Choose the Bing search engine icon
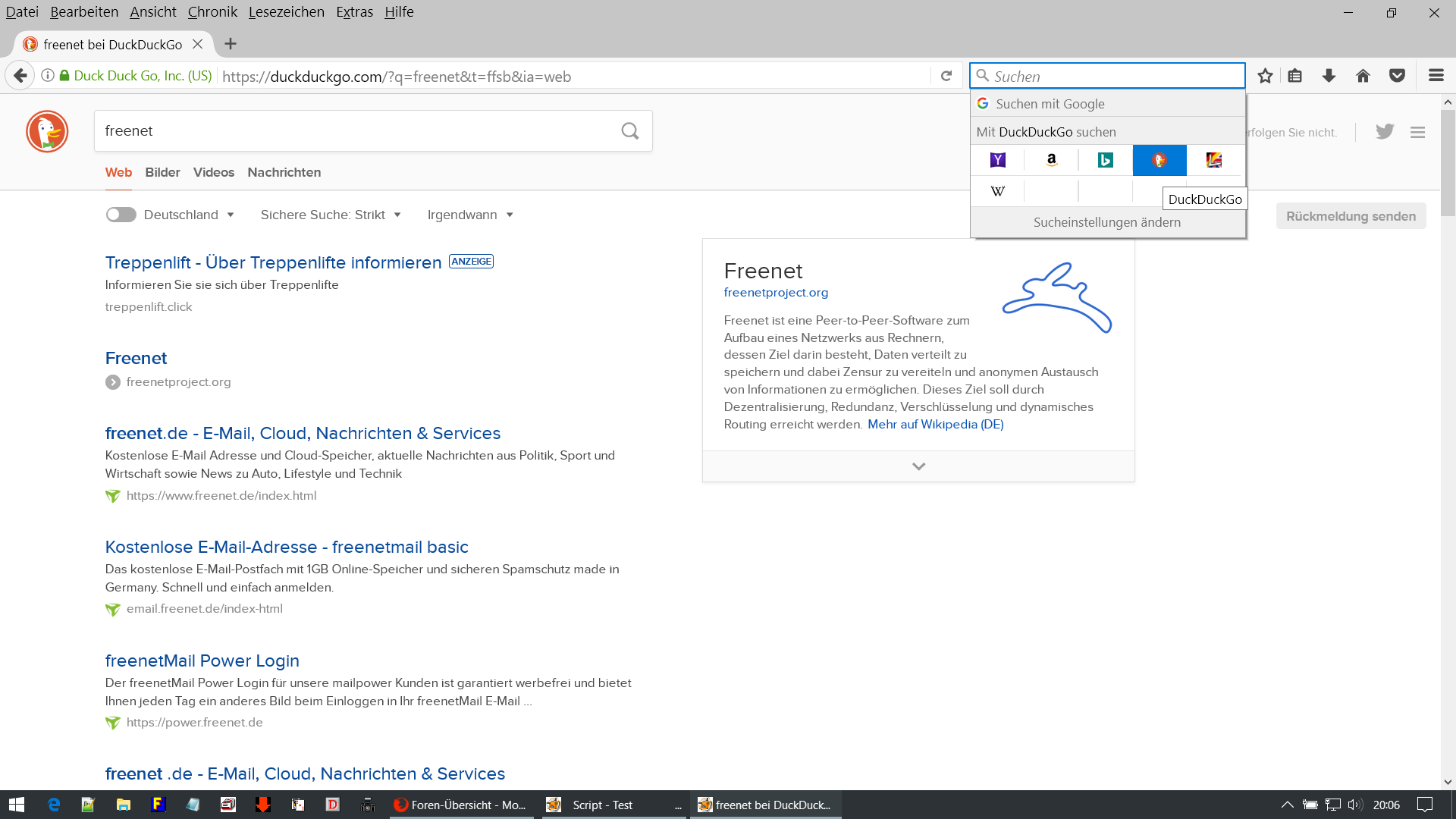1456x819 pixels. tap(1105, 160)
